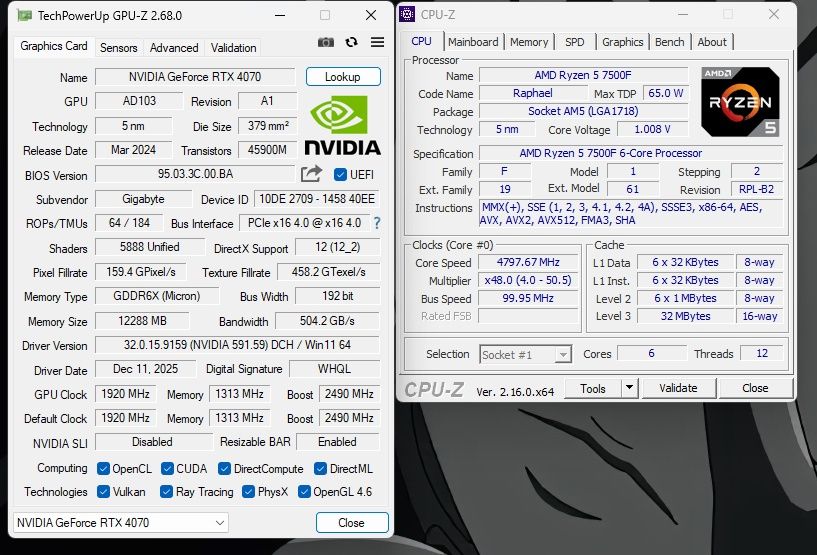817x555 pixels.
Task: Toggle the PhysX checkbox
Action: pyautogui.click(x=249, y=491)
